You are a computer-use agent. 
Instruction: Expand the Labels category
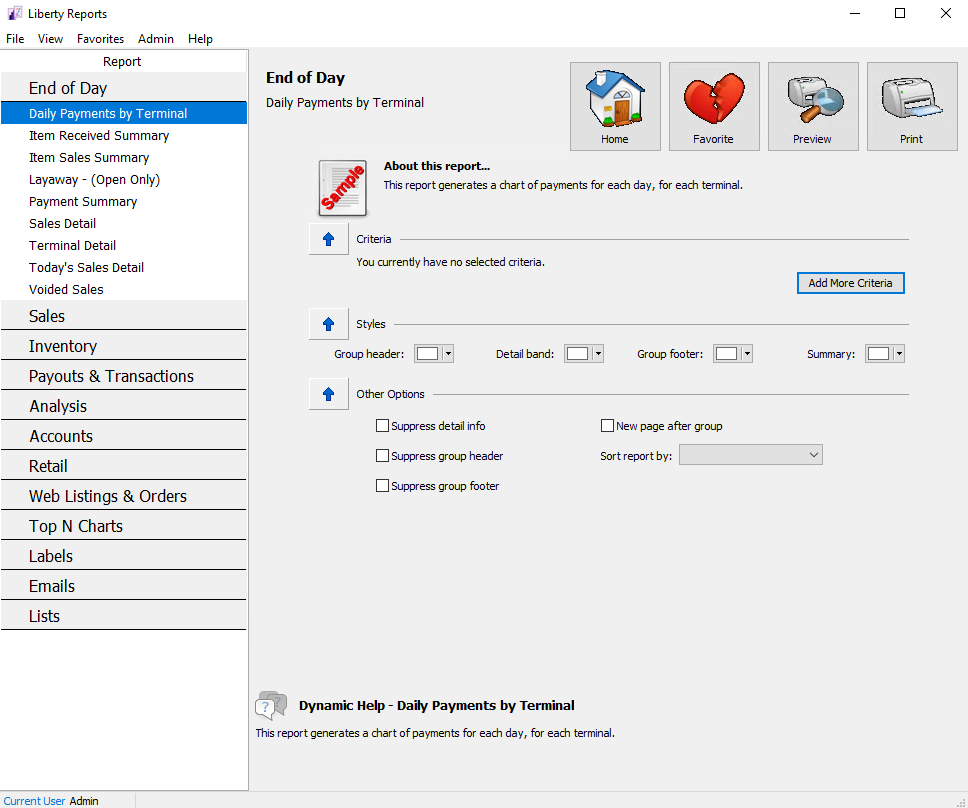tap(123, 556)
